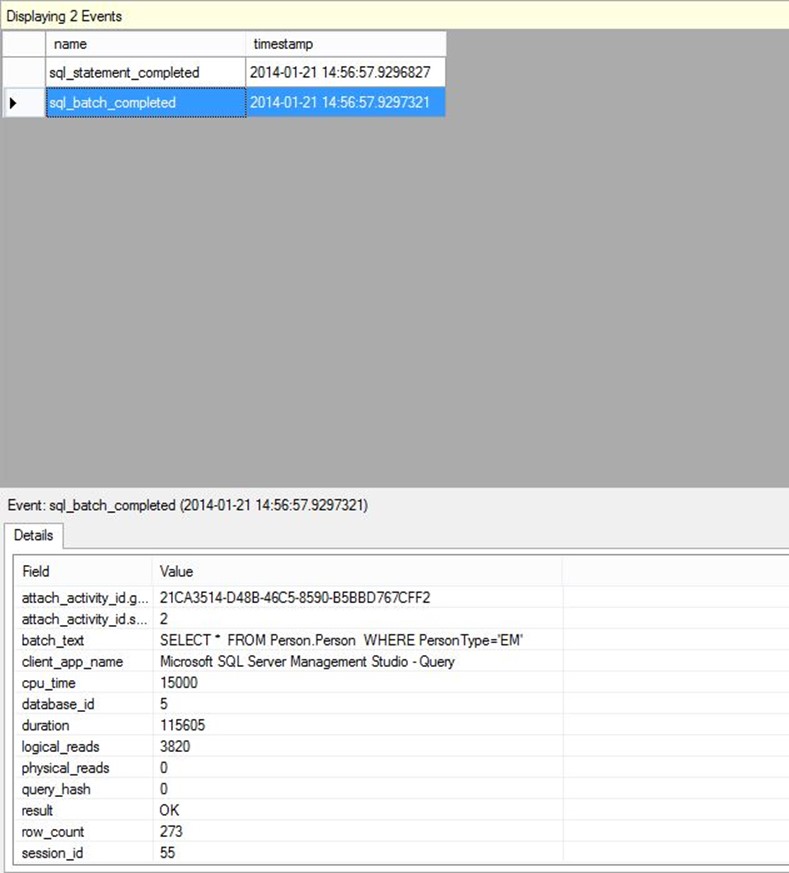Screen dimensions: 789x873
Task: Select the logical_reads field
Action: tap(60, 747)
